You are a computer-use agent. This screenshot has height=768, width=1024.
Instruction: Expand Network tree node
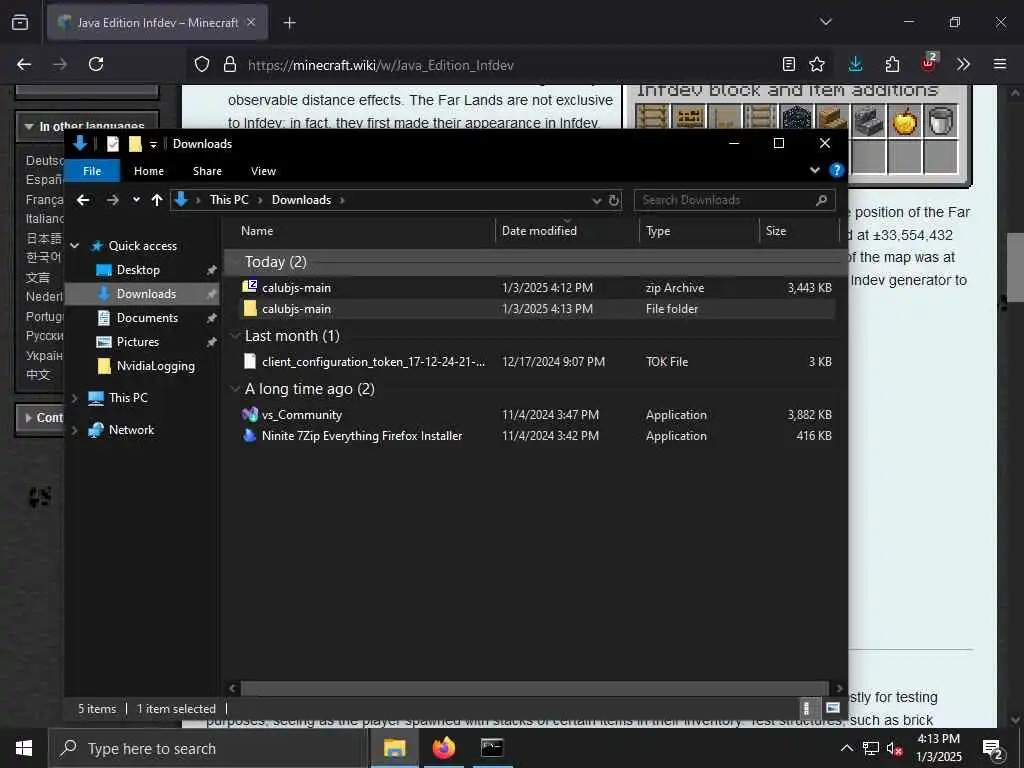coord(74,430)
